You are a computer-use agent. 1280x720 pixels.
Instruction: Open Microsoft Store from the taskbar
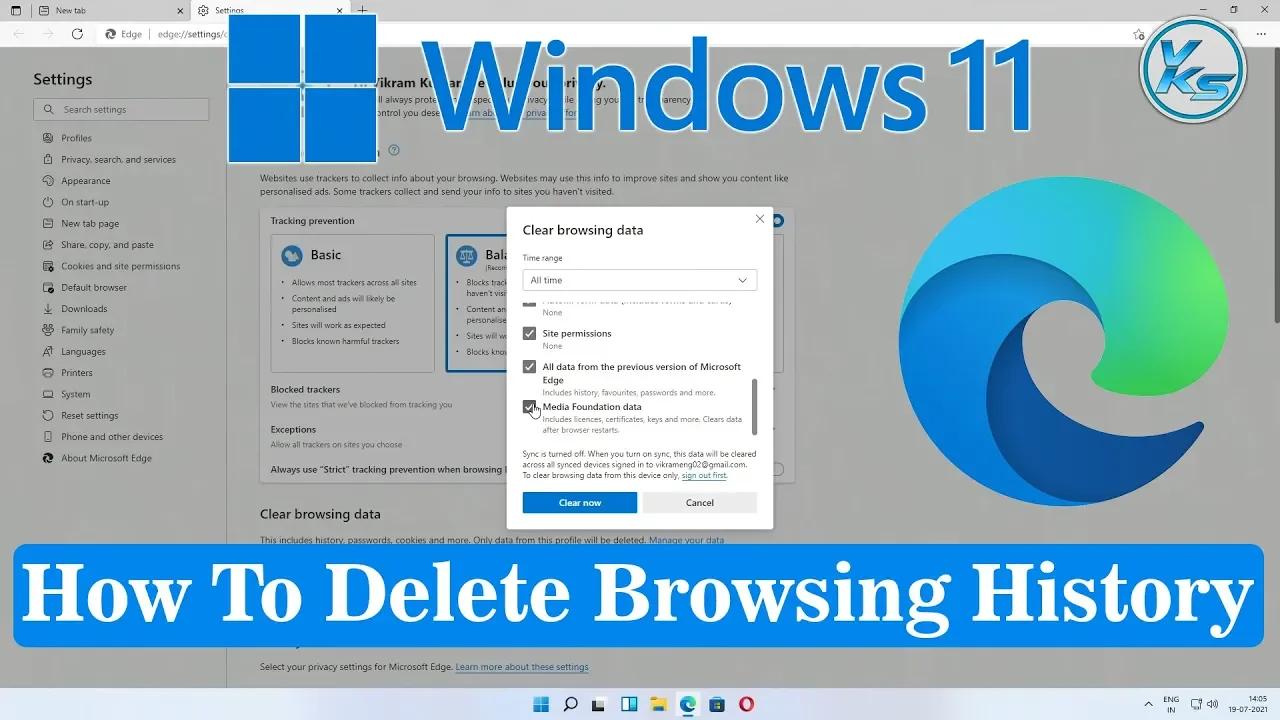(717, 704)
